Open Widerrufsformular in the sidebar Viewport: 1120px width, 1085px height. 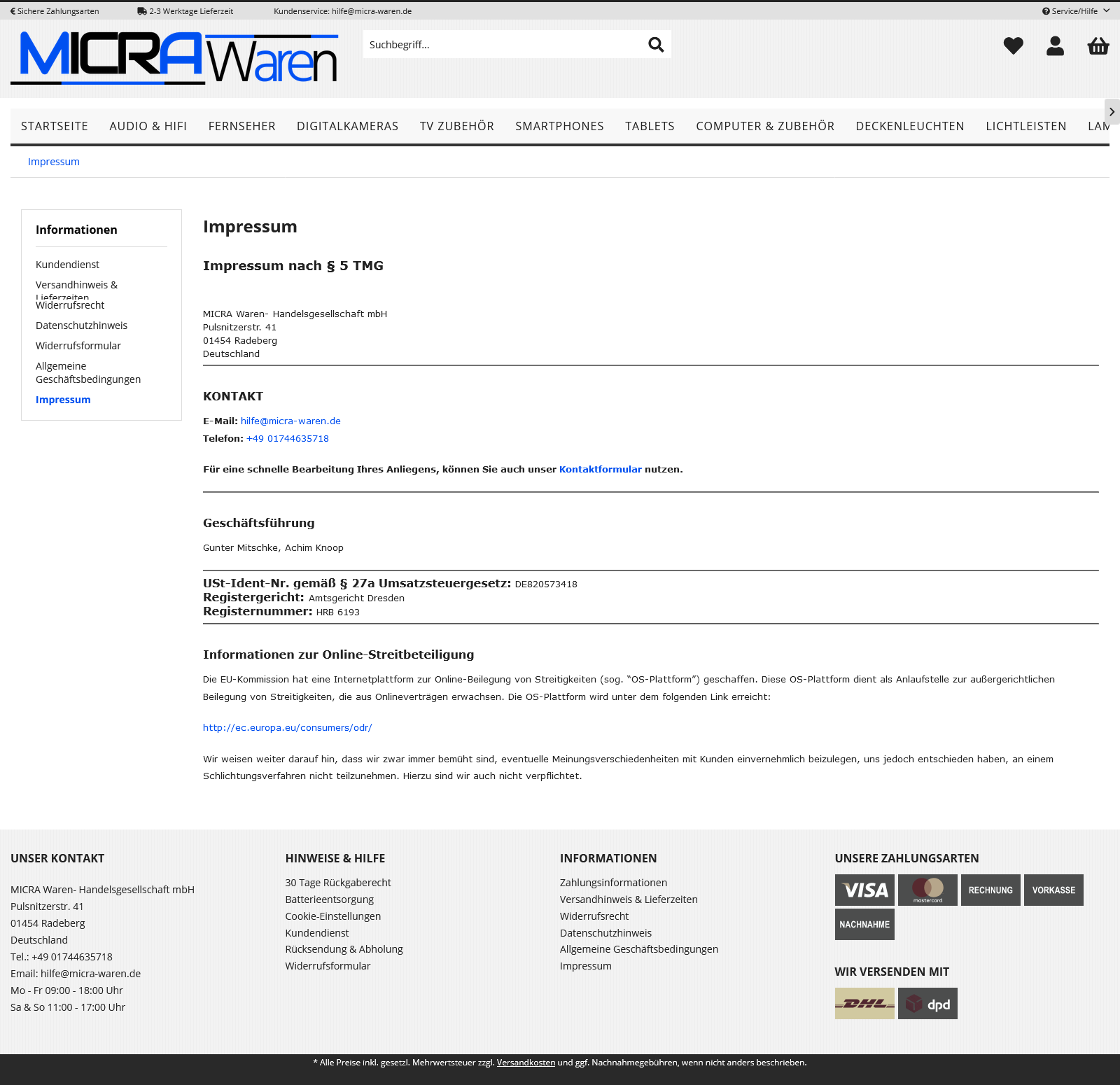coord(78,346)
